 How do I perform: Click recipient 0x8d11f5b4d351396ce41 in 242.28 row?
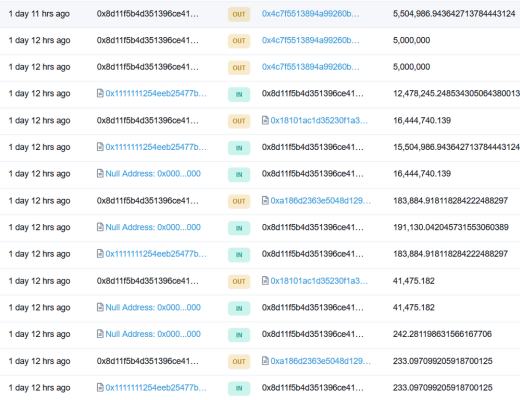(313, 334)
